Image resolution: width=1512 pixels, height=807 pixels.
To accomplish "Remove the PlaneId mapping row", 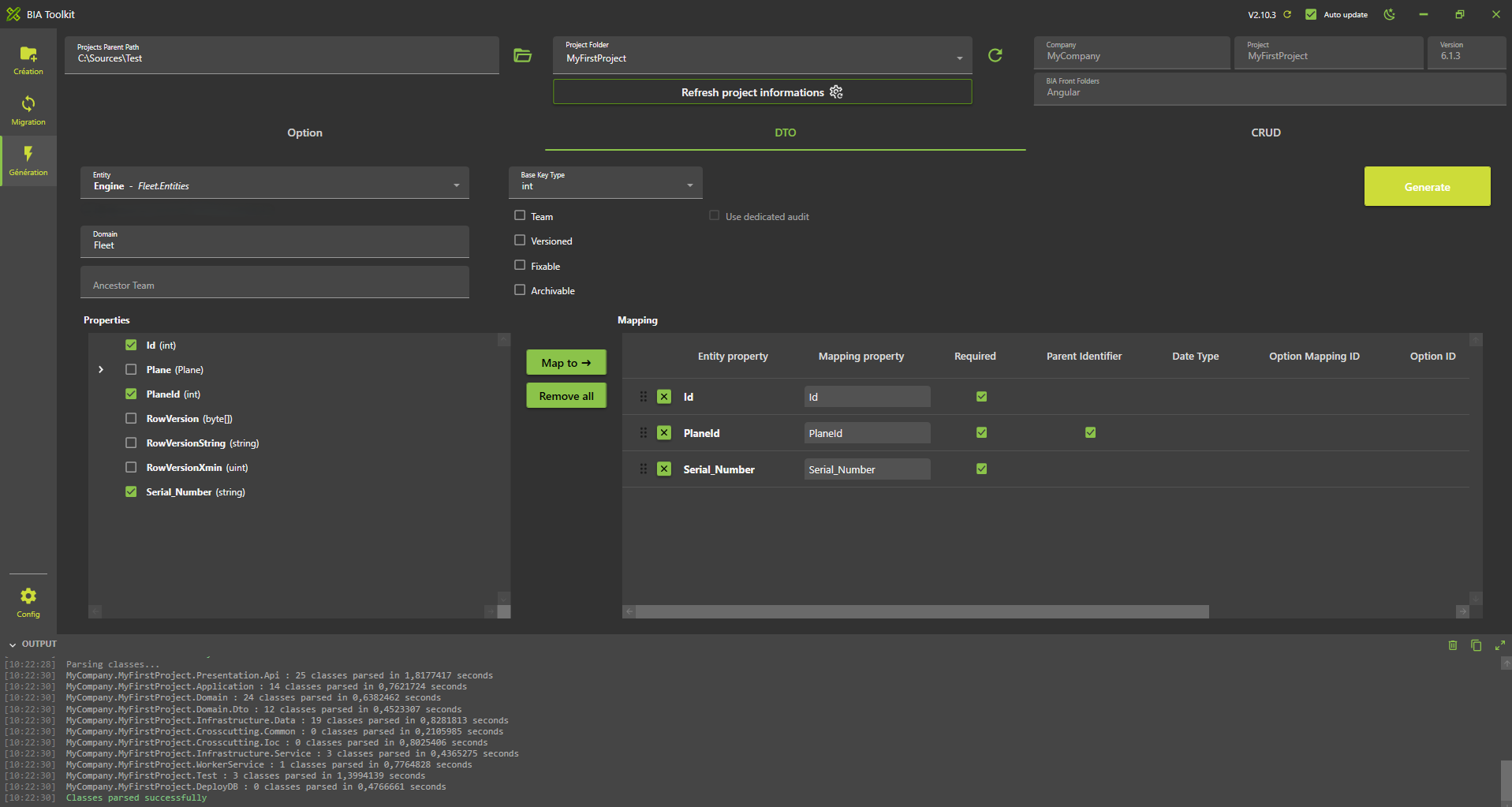I will (664, 433).
